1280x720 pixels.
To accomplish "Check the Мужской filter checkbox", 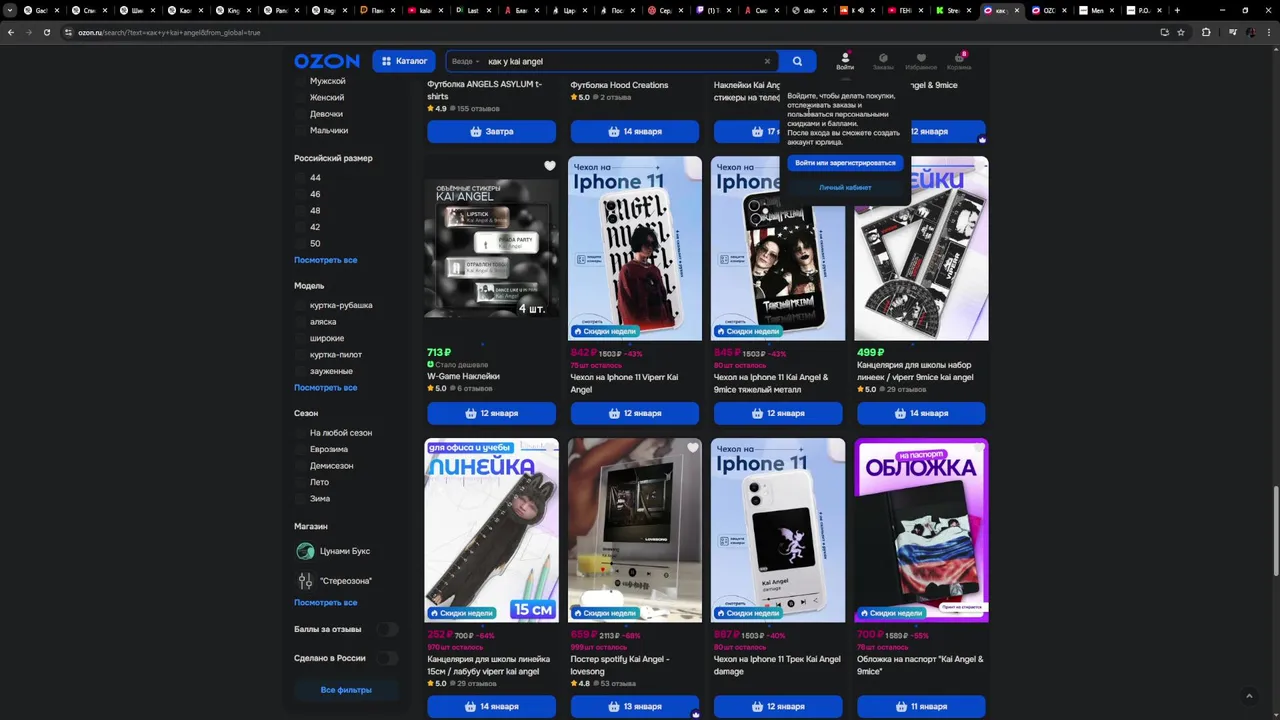I will [300, 81].
